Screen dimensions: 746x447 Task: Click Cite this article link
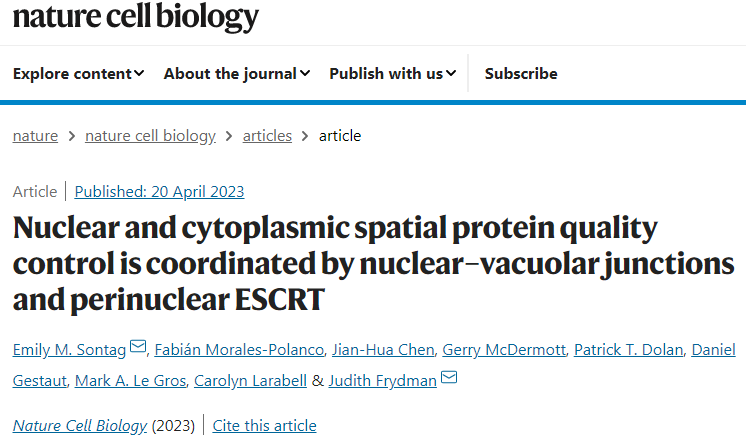point(264,426)
